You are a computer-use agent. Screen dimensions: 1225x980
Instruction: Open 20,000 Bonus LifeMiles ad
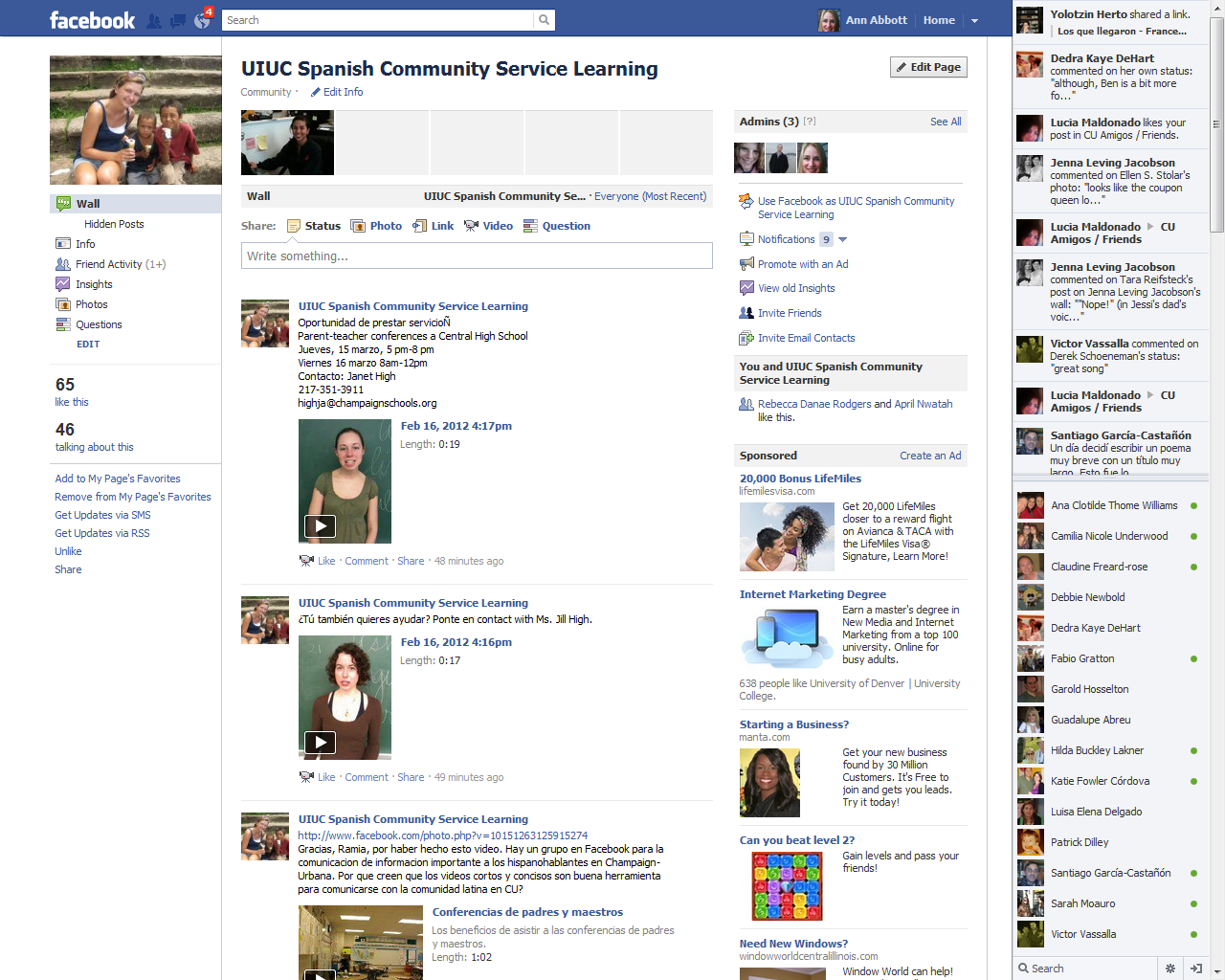point(800,479)
